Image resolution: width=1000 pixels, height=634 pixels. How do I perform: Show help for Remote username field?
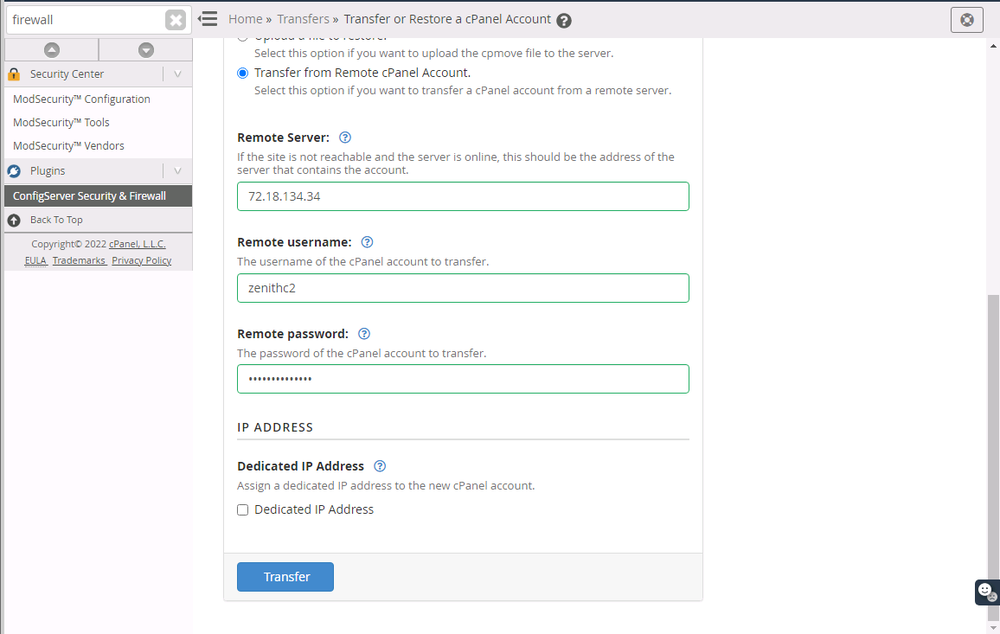click(367, 242)
